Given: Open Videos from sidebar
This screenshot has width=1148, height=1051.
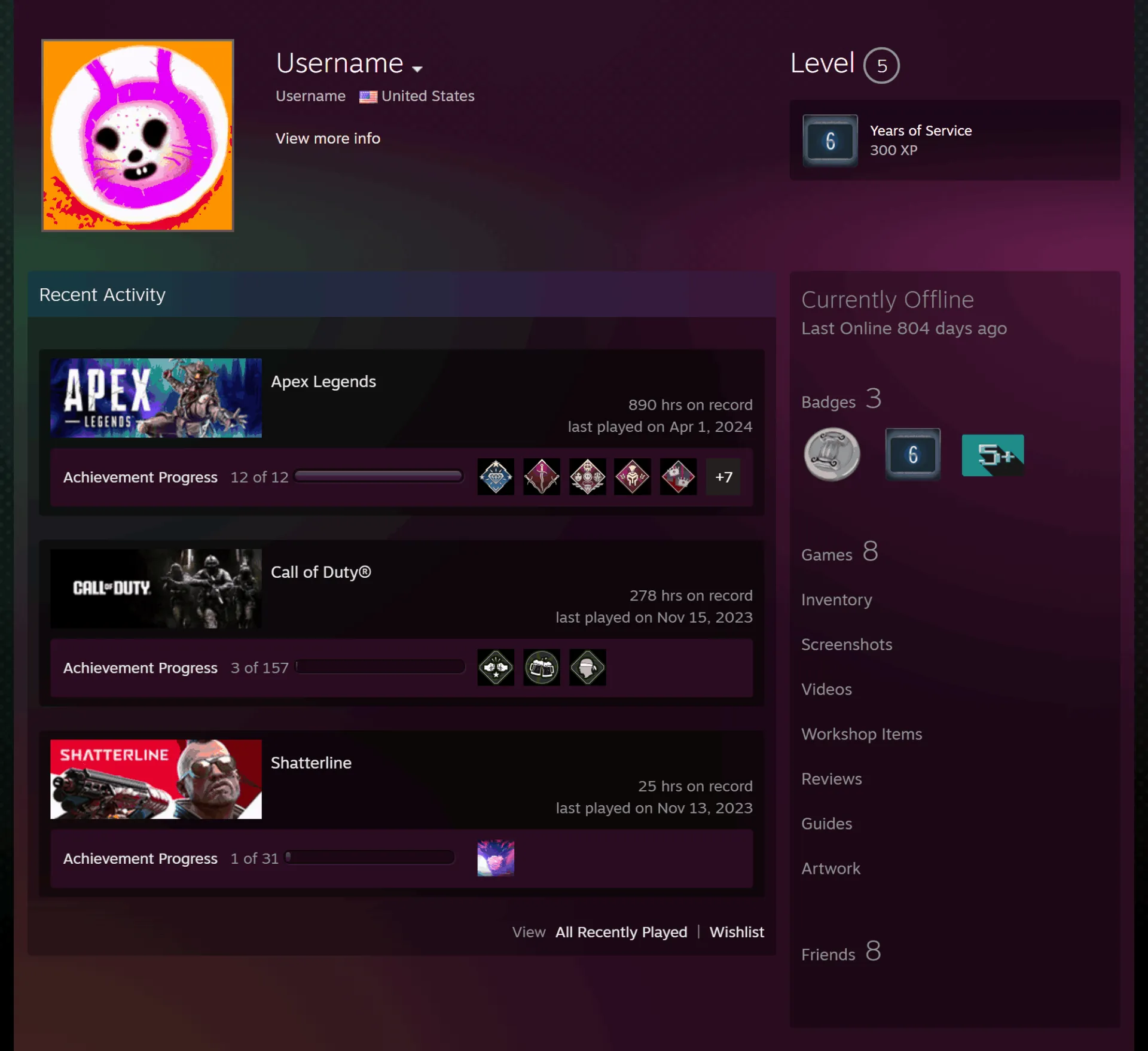Looking at the screenshot, I should click(826, 689).
